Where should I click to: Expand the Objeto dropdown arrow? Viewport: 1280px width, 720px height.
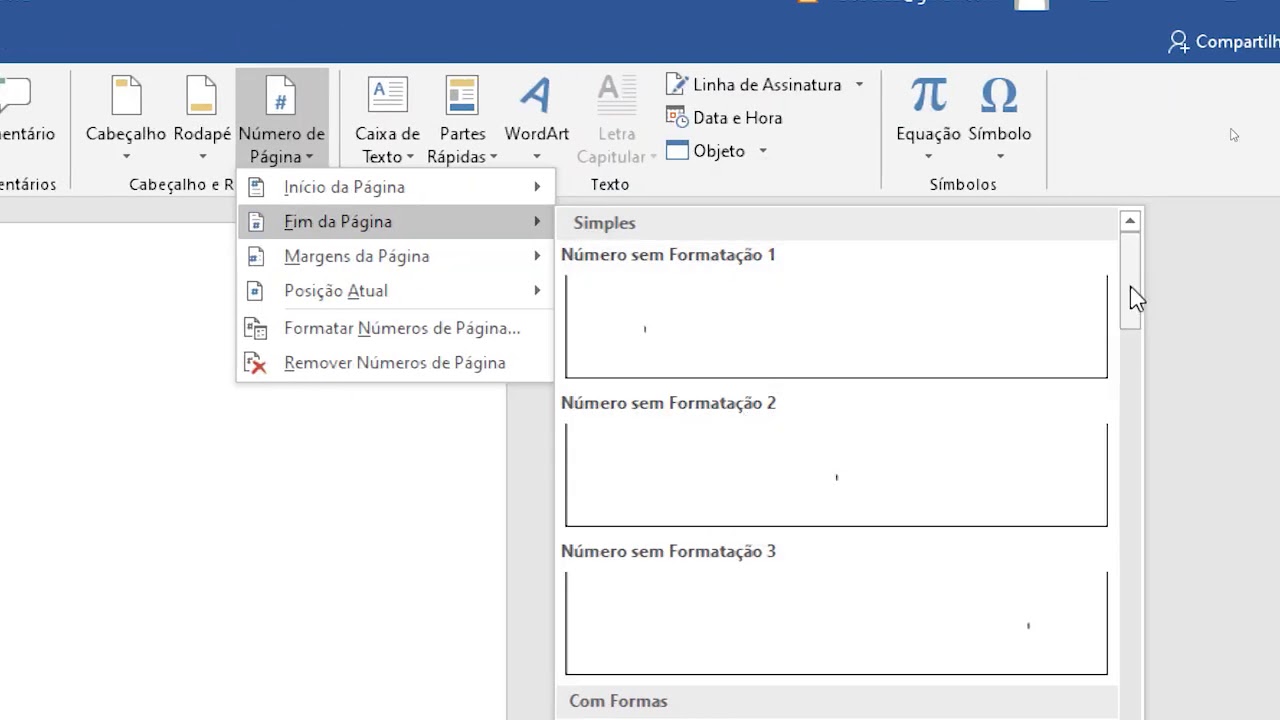762,151
